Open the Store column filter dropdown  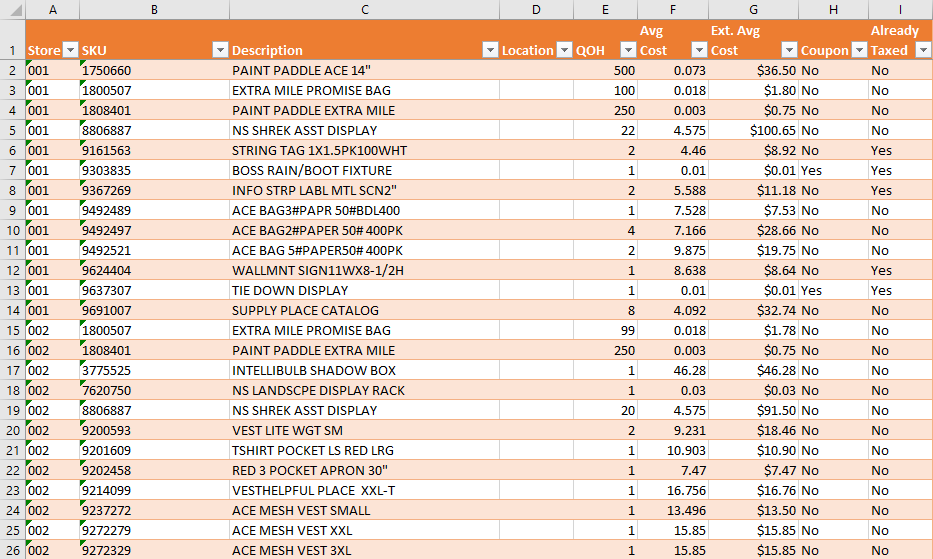point(71,50)
